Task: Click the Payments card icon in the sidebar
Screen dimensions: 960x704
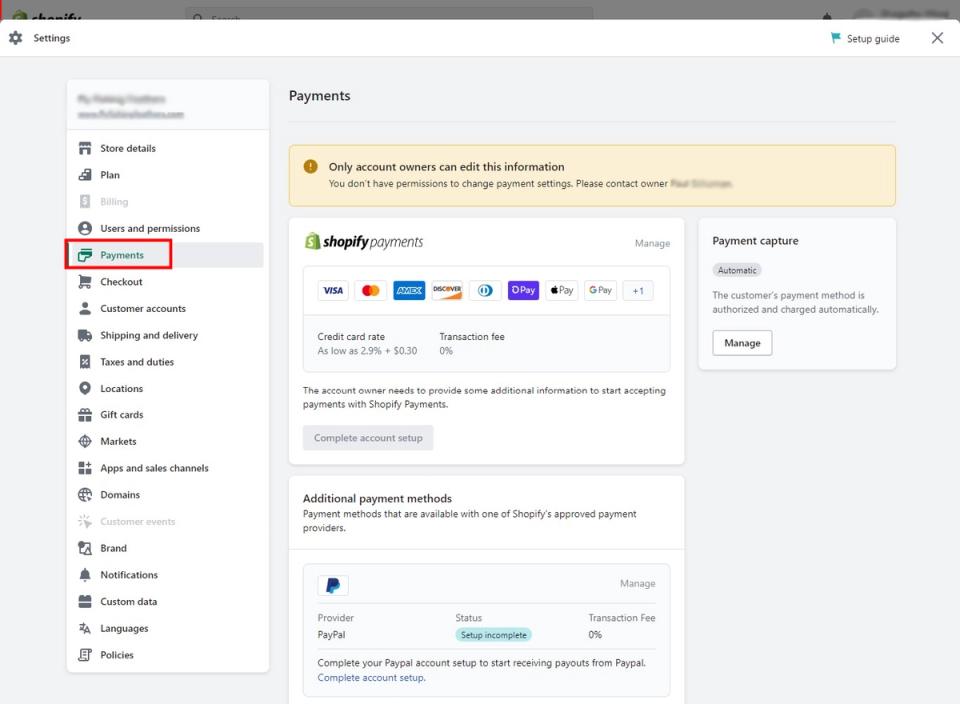Action: 85,255
